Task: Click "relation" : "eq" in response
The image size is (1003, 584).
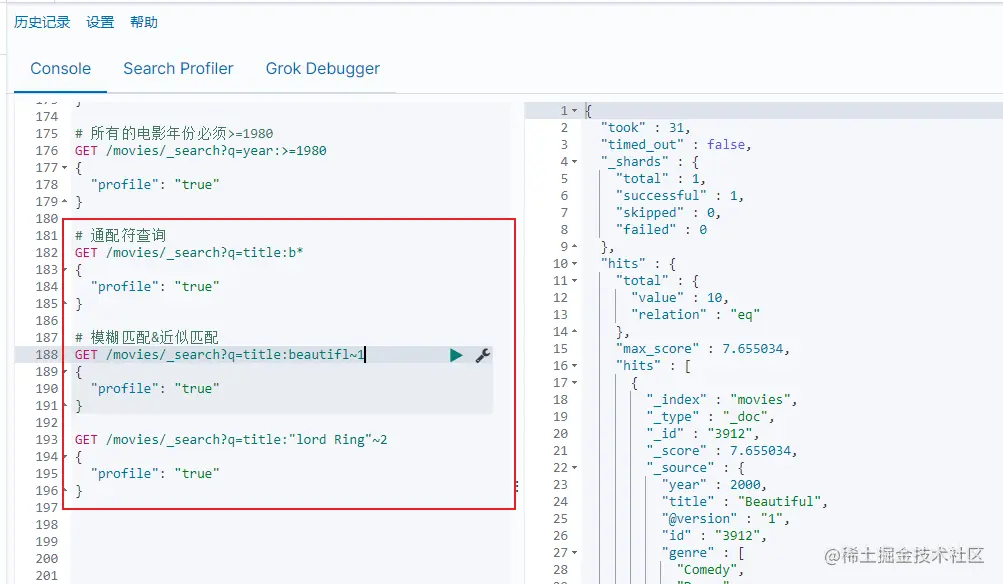Action: [695, 315]
